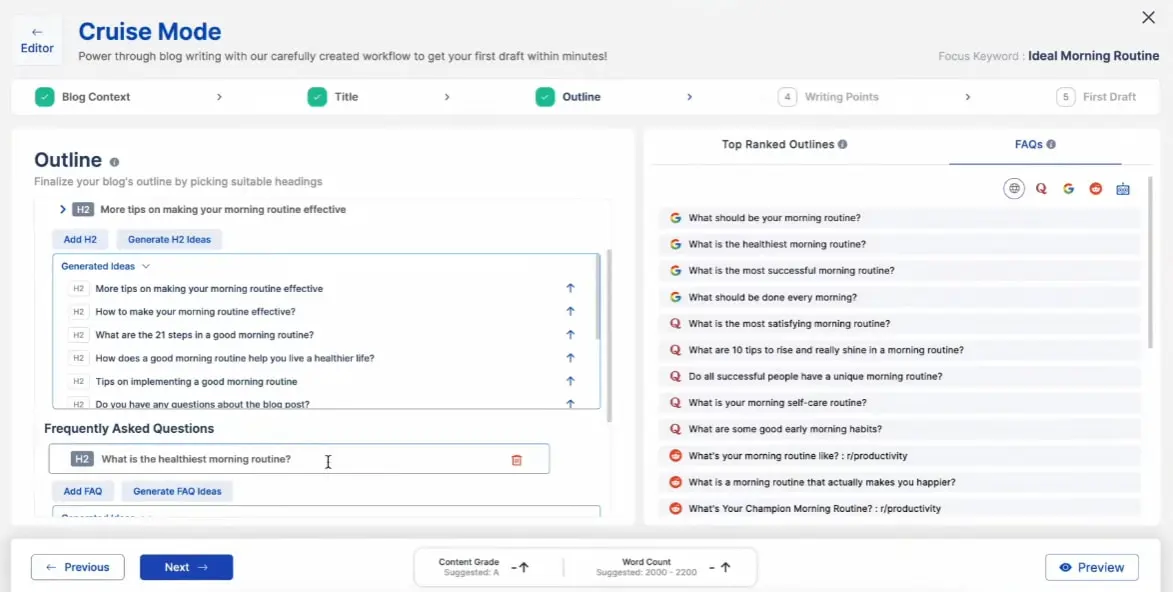Filter FAQs by the Reddit icon
The image size is (1173, 592).
1096,189
